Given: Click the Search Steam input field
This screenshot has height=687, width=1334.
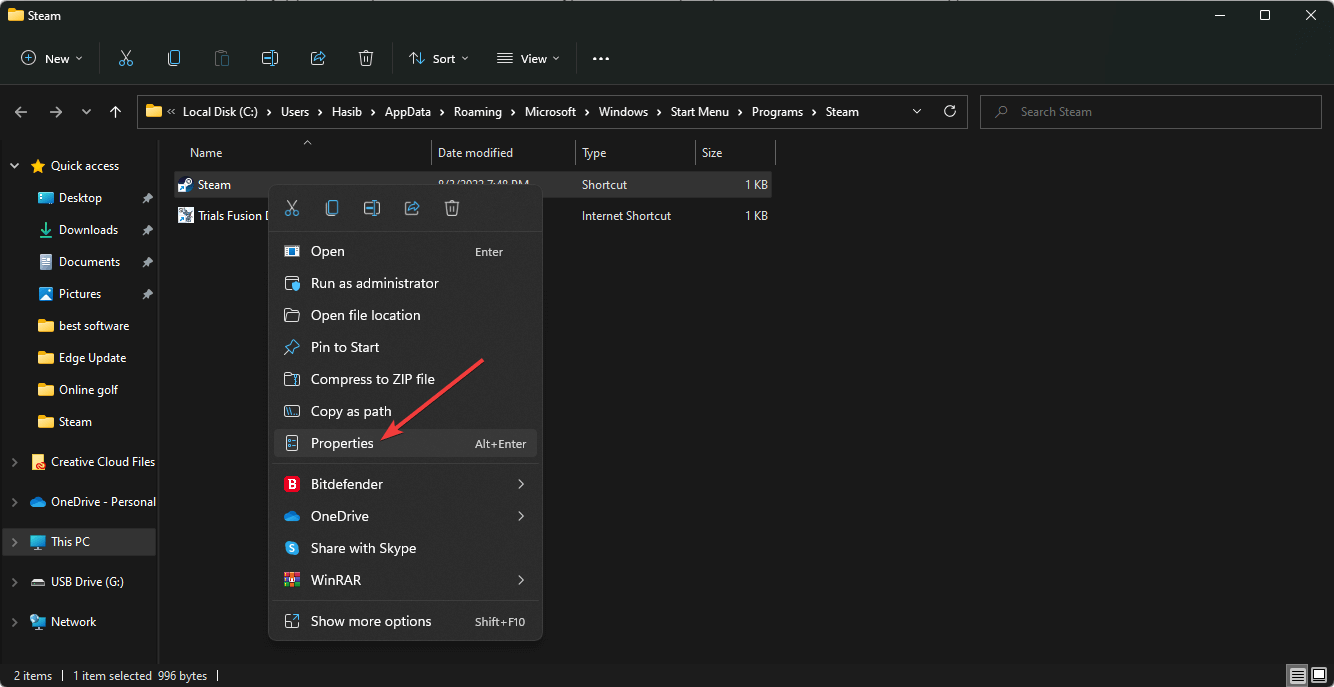Looking at the screenshot, I should pyautogui.click(x=1151, y=112).
